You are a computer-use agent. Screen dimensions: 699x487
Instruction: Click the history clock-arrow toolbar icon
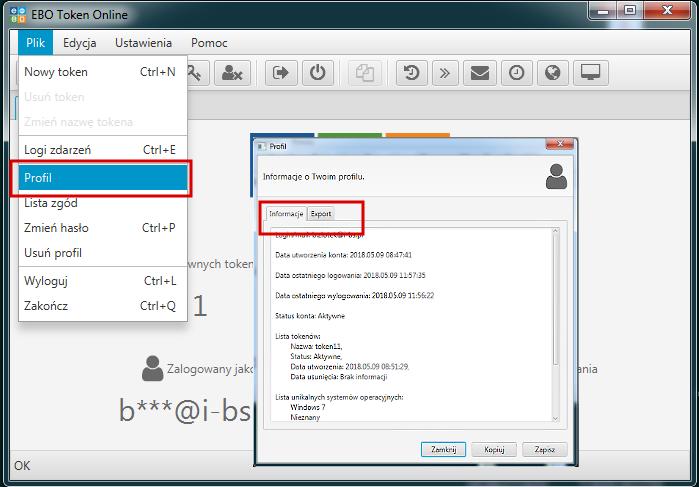pos(411,73)
